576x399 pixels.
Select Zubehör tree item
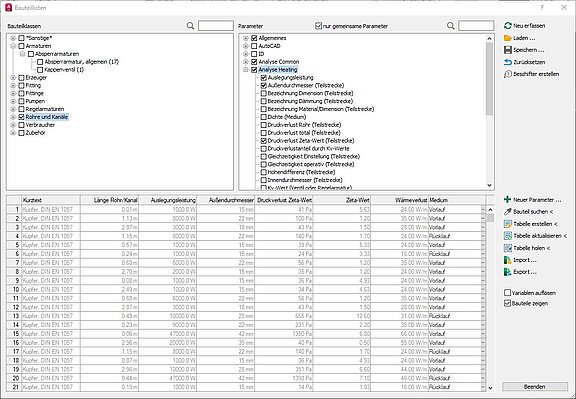coord(35,133)
